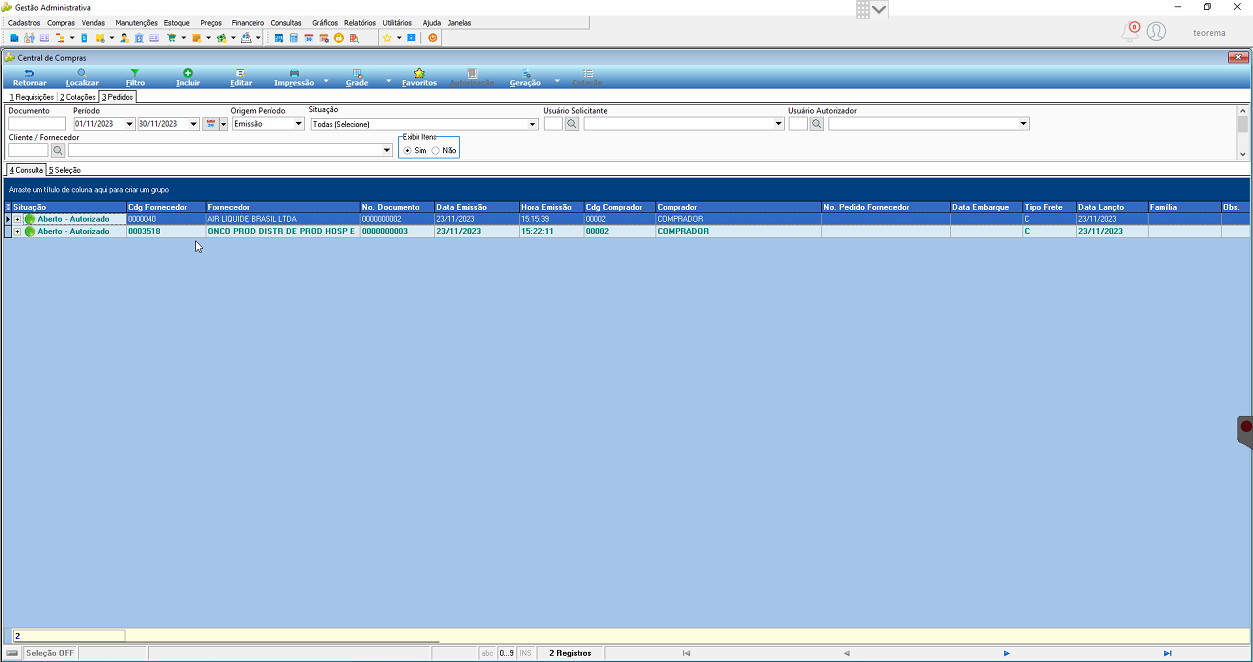Open the Localizar search tool

82,73
